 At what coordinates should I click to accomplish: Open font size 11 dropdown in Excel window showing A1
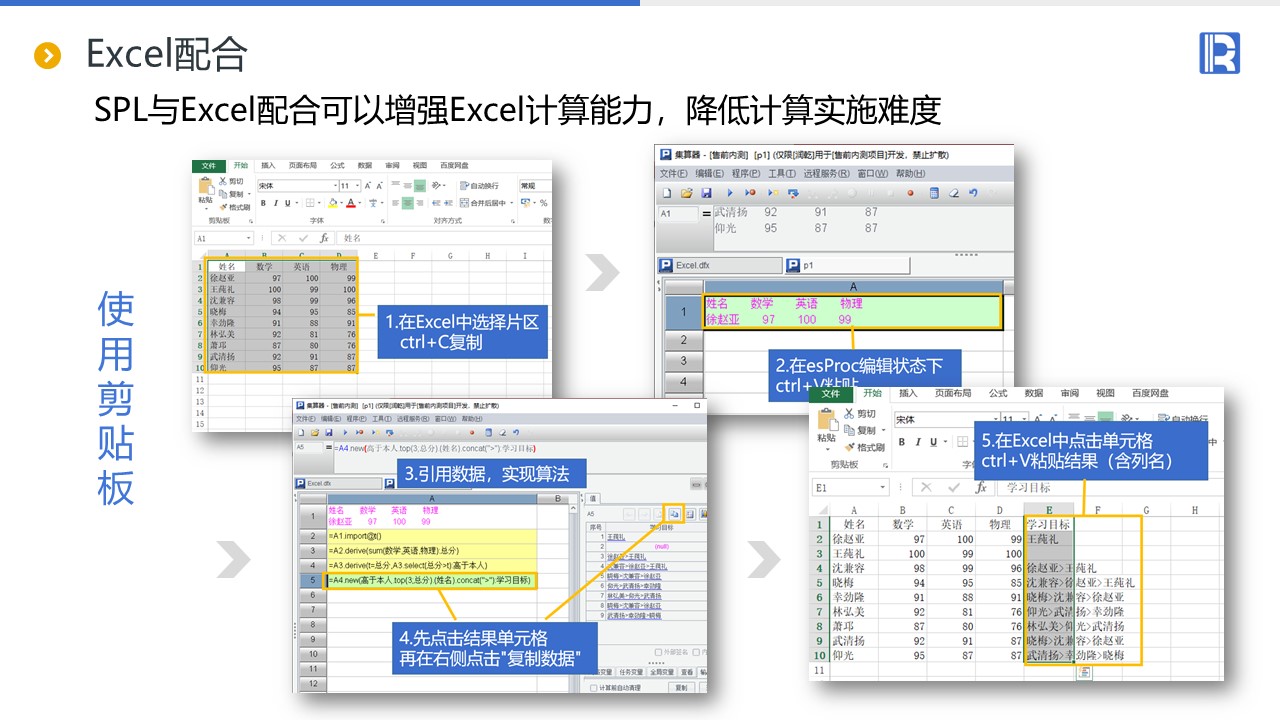pyautogui.click(x=357, y=185)
